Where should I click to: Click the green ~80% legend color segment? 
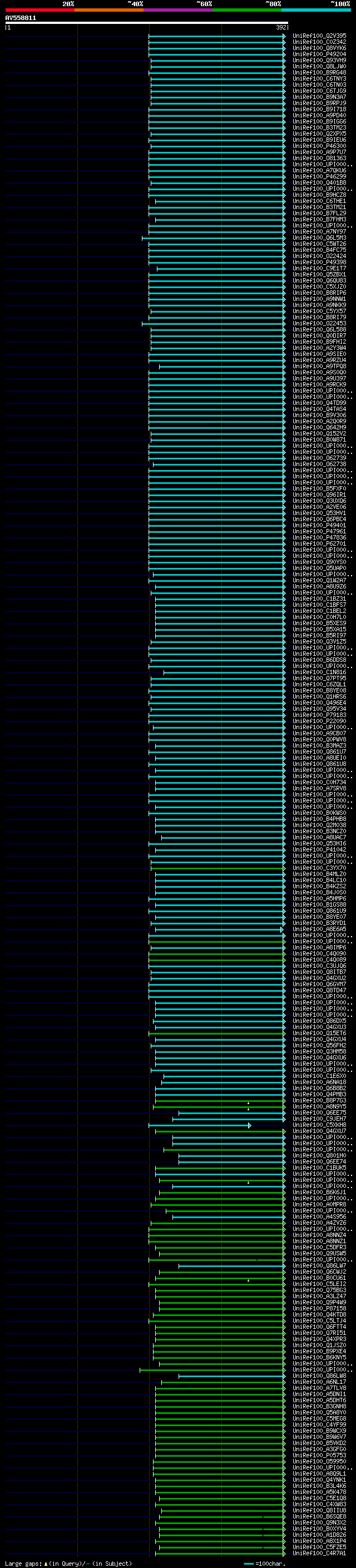(x=247, y=10)
